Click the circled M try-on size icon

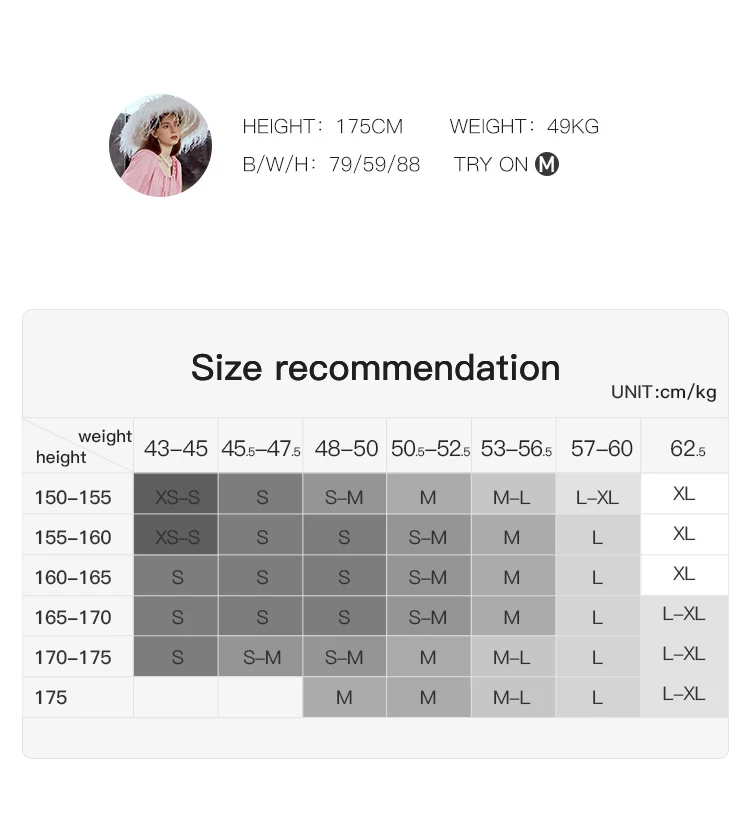[x=547, y=164]
